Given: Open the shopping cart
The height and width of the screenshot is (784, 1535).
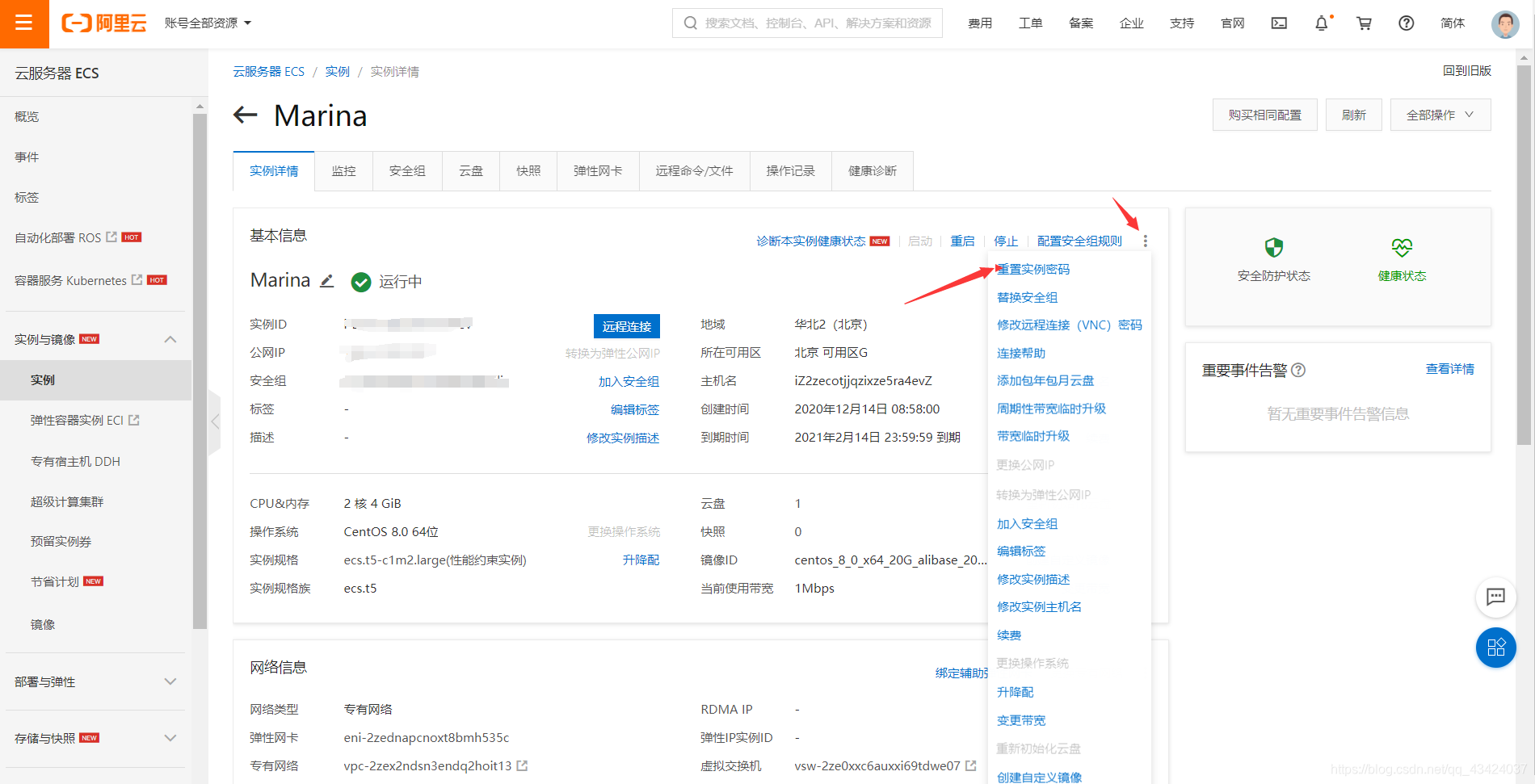Looking at the screenshot, I should (1364, 23).
